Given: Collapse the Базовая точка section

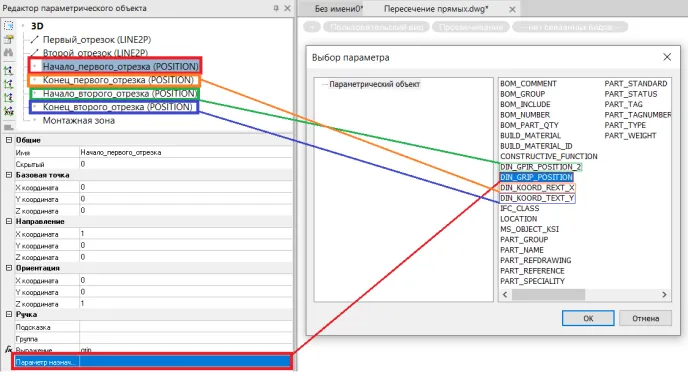Looking at the screenshot, I should click(x=9, y=175).
